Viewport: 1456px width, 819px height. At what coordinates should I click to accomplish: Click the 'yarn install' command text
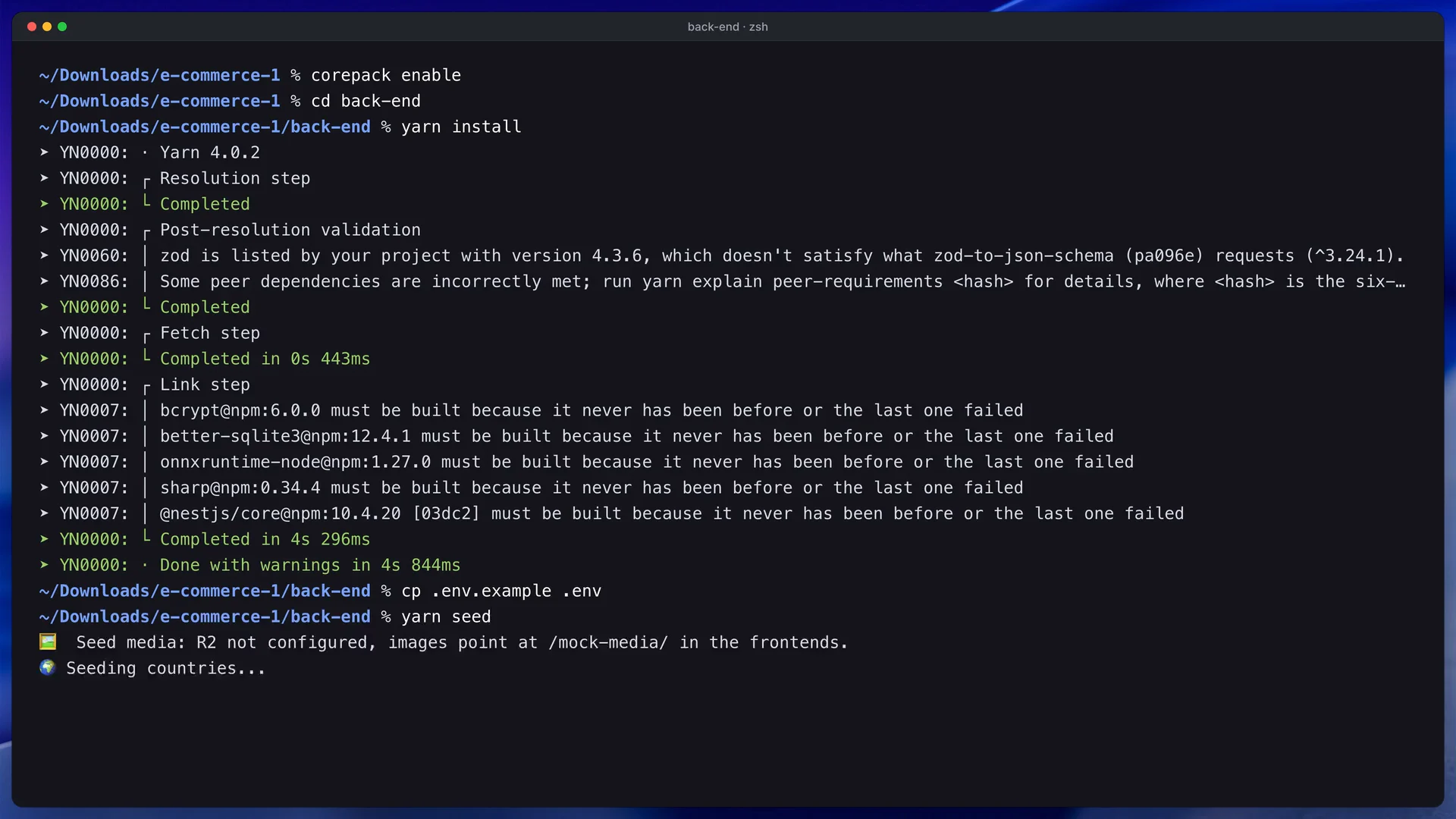461,127
